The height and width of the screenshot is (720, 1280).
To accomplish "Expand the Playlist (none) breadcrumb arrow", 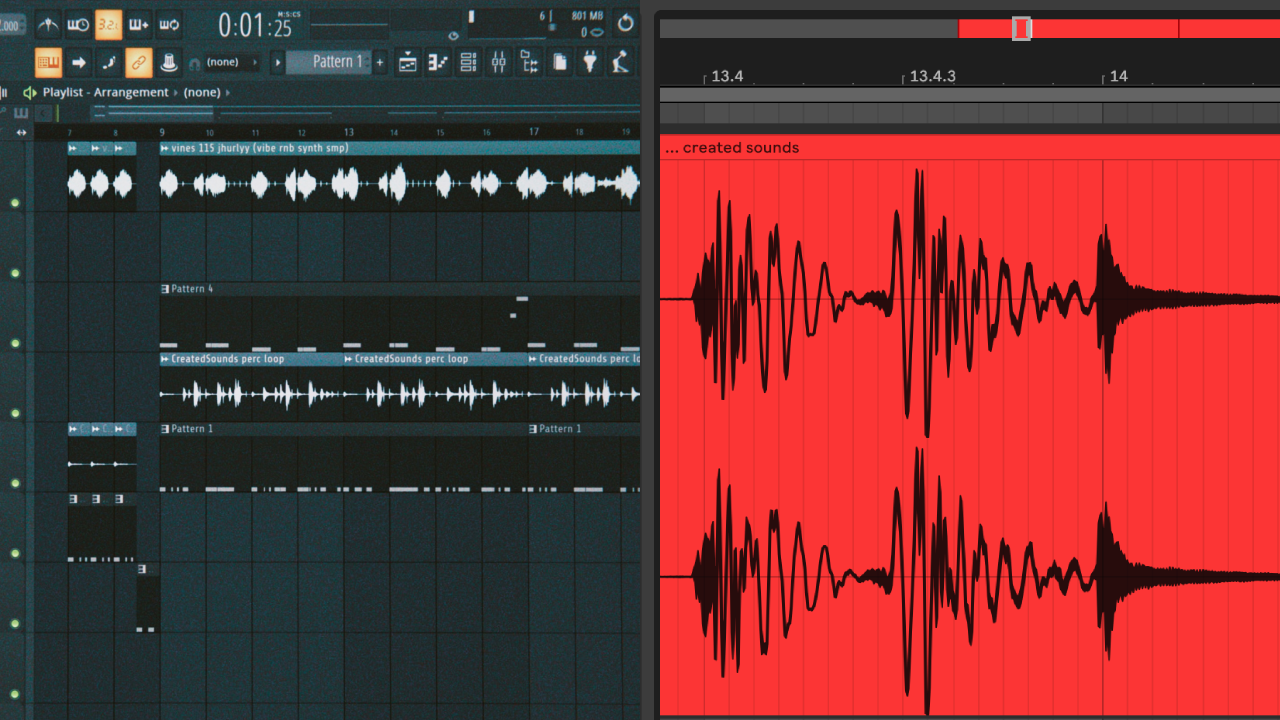I will click(229, 92).
